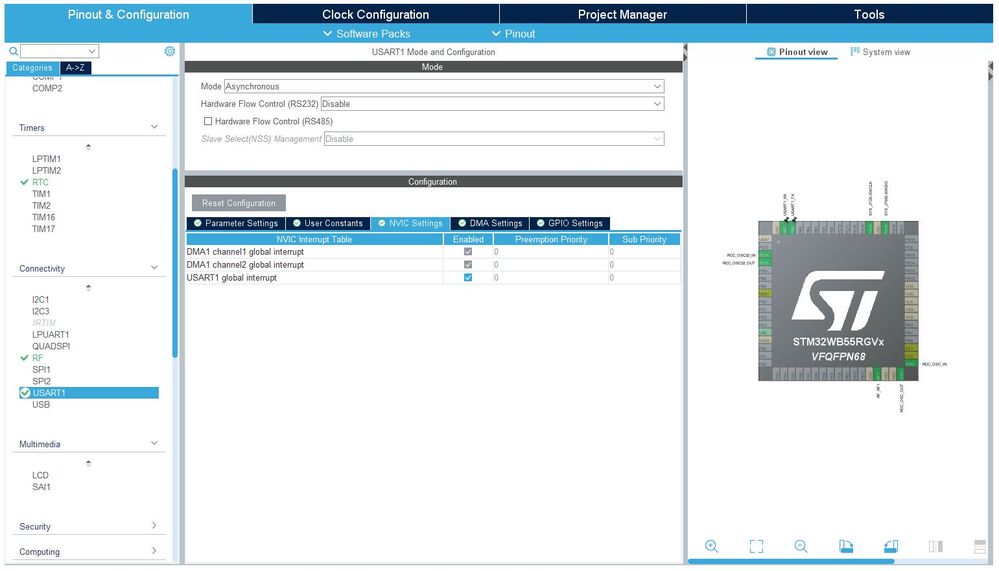Screen dimensions: 999x571
Task: Click the NVIC Interrupt Table column header
Action: [314, 239]
